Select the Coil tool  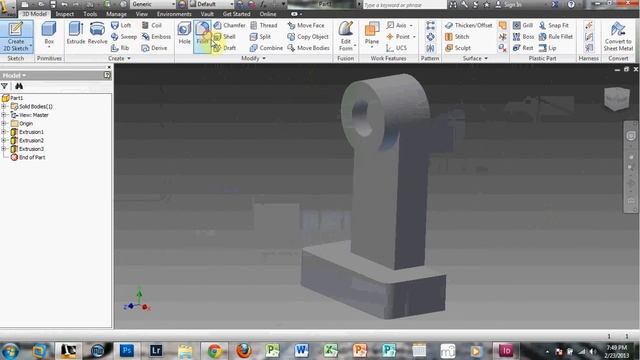[152, 25]
